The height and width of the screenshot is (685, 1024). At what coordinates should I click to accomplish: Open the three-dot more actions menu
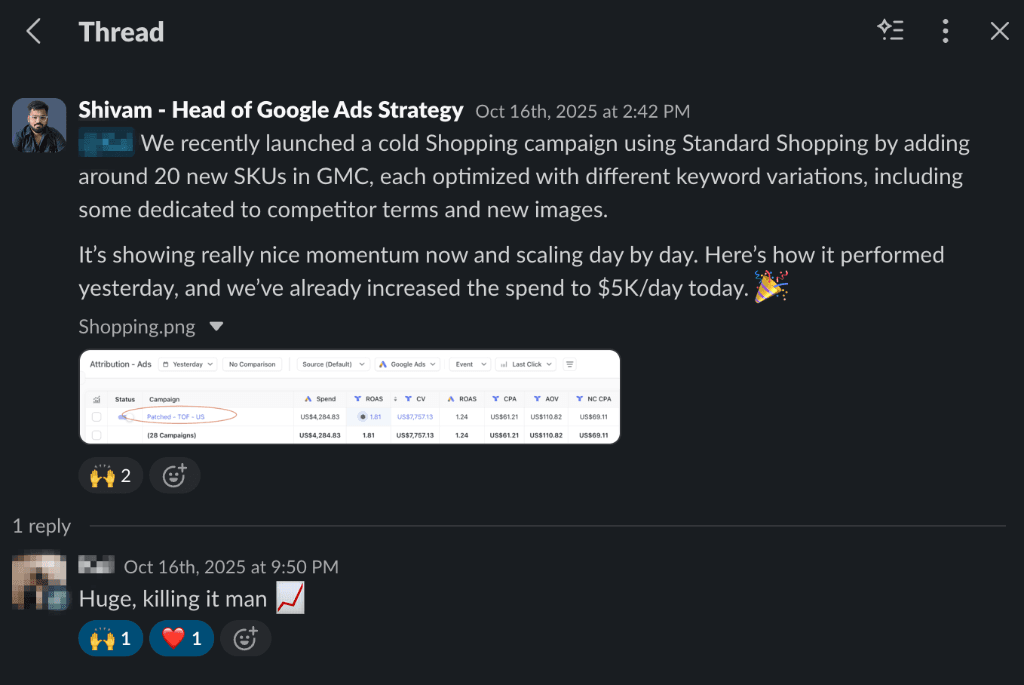tap(945, 30)
